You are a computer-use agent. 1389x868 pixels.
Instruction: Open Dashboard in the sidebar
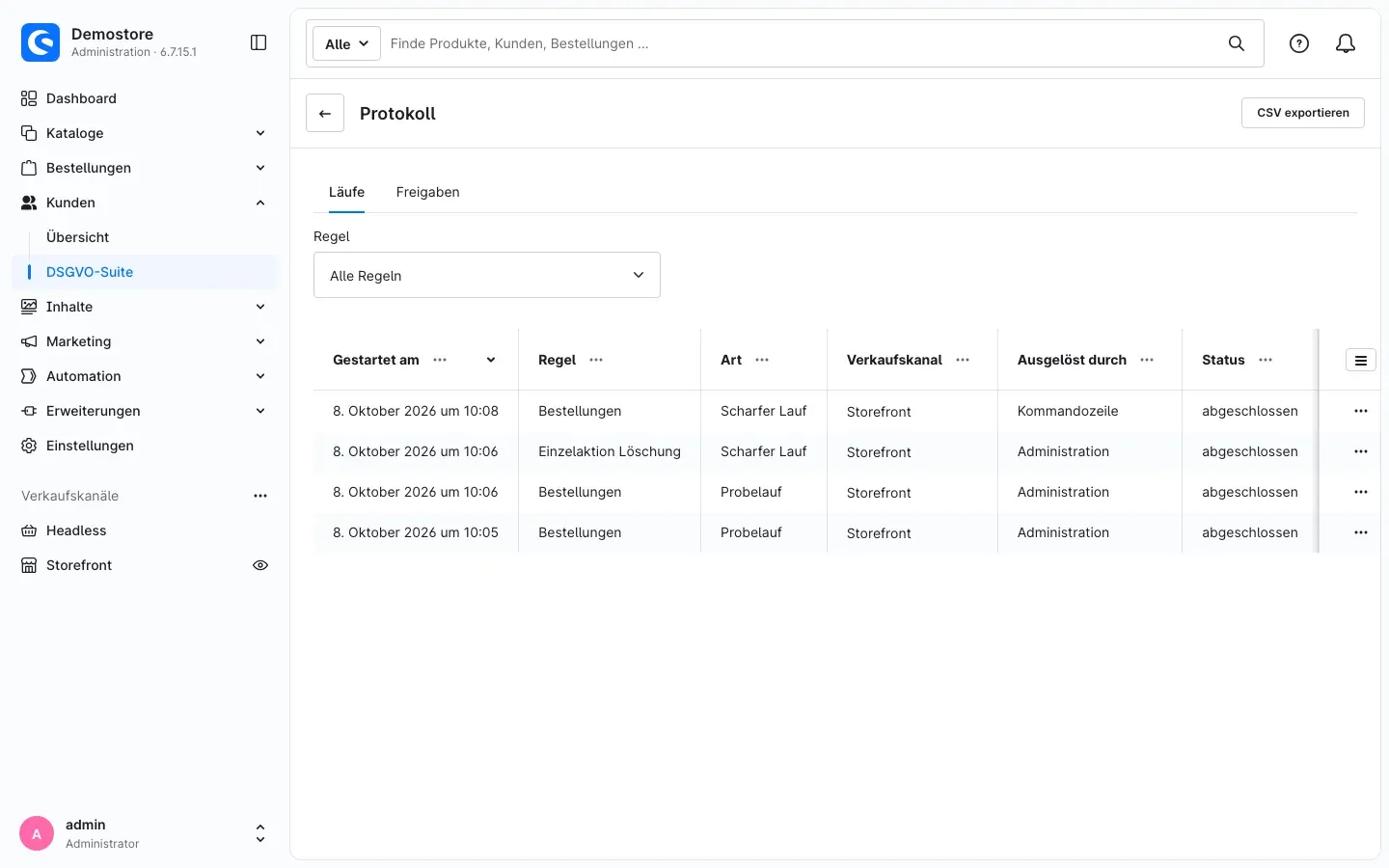click(145, 98)
